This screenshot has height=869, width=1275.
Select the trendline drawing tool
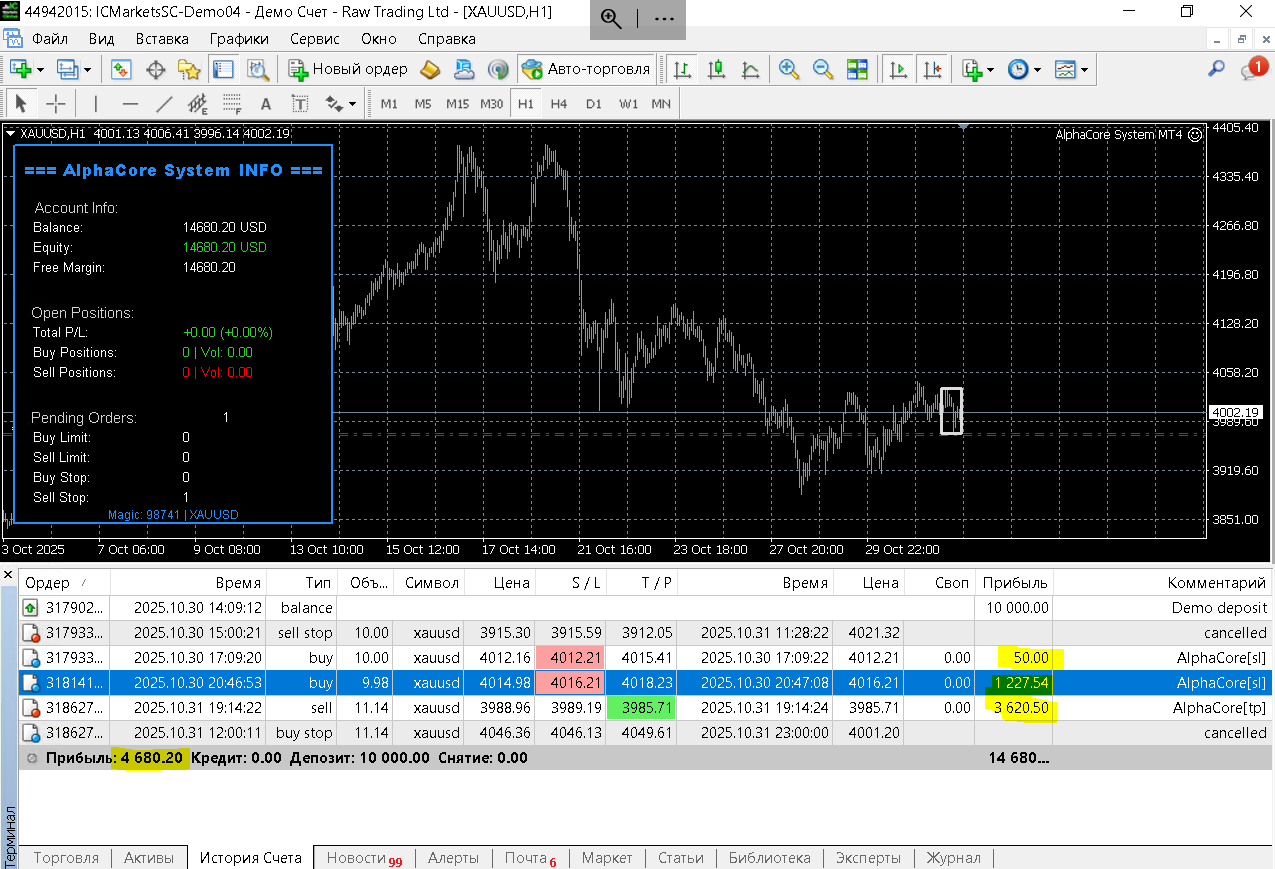[165, 104]
